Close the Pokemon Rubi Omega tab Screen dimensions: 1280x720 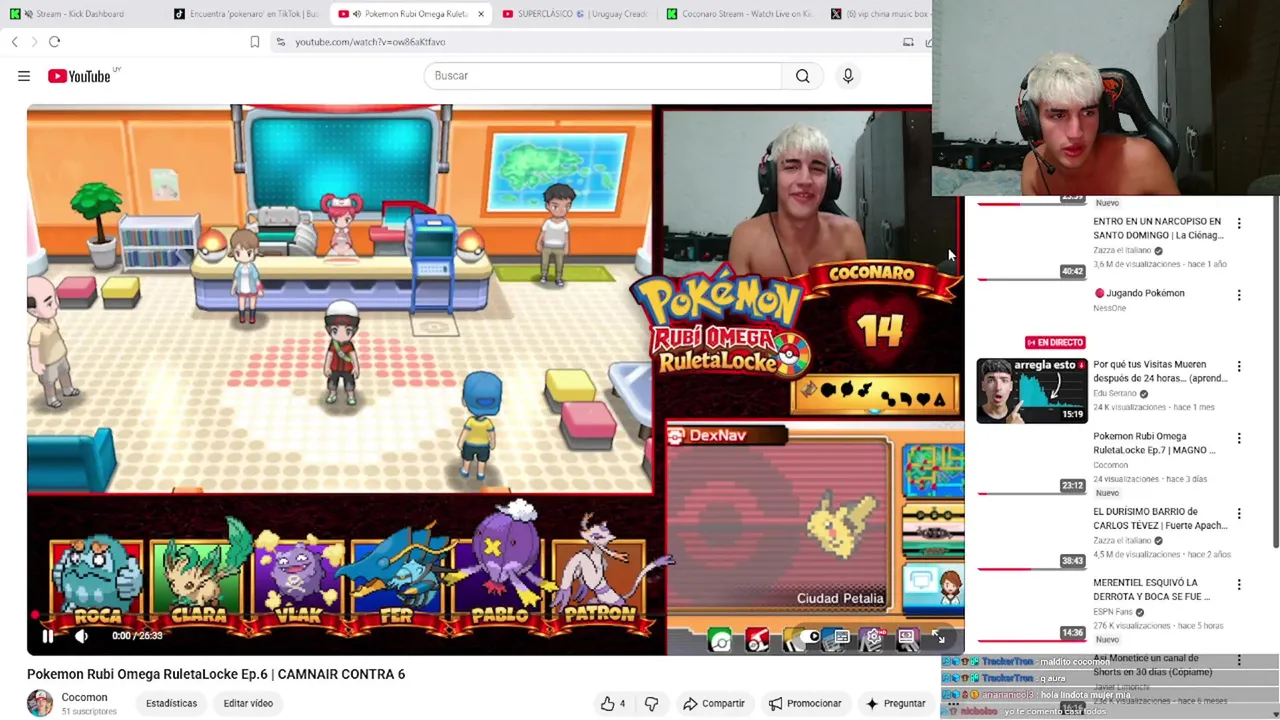tap(481, 14)
